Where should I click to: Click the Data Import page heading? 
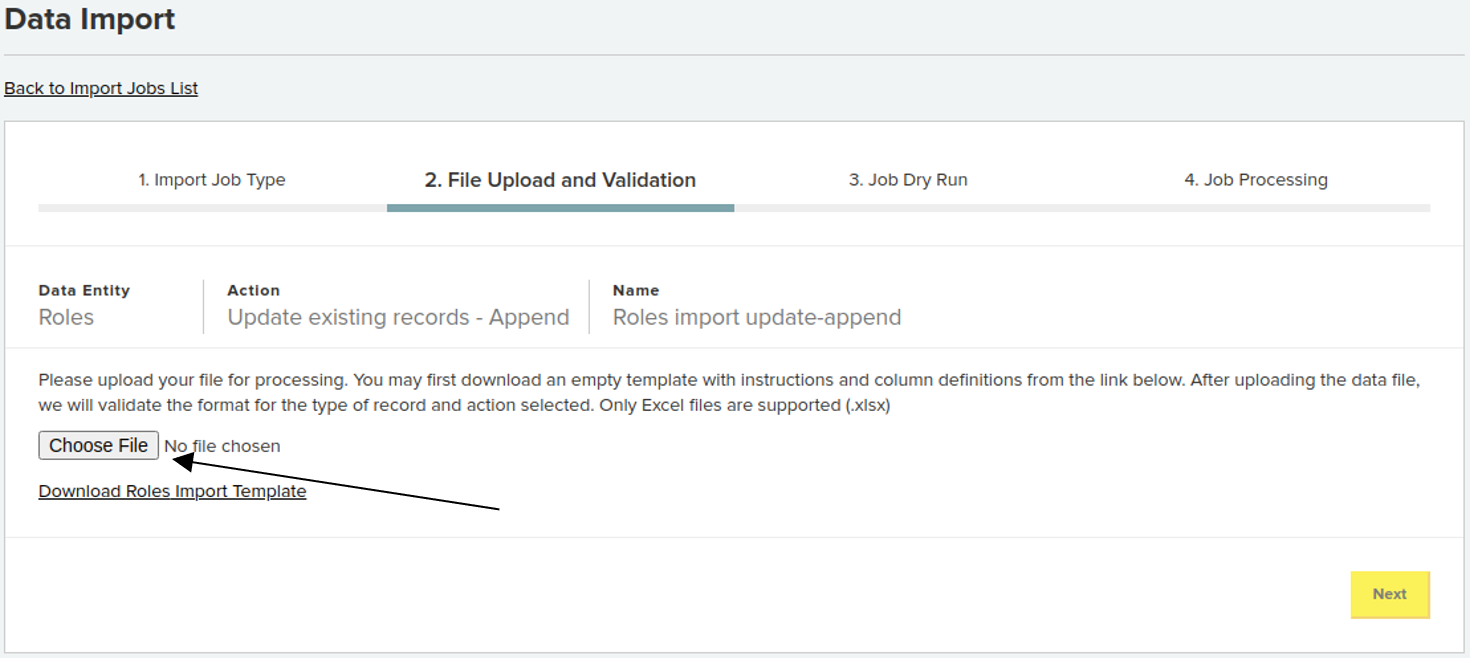click(x=90, y=19)
